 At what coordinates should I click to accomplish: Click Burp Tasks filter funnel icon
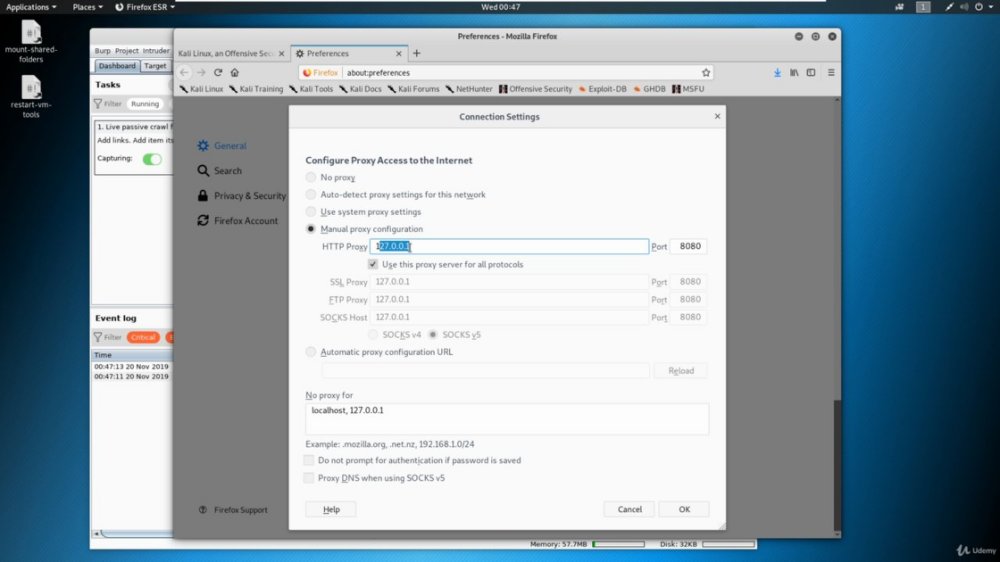pos(98,103)
